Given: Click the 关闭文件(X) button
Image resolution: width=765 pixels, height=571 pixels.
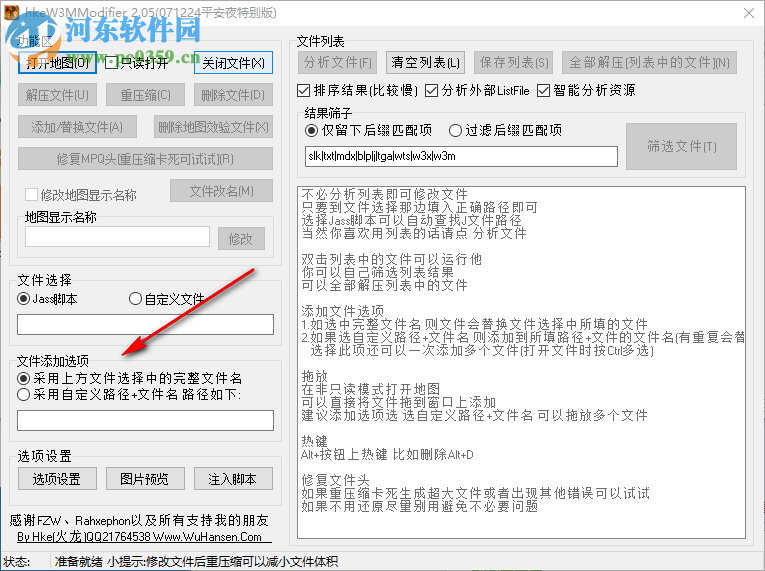Looking at the screenshot, I should pos(233,63).
